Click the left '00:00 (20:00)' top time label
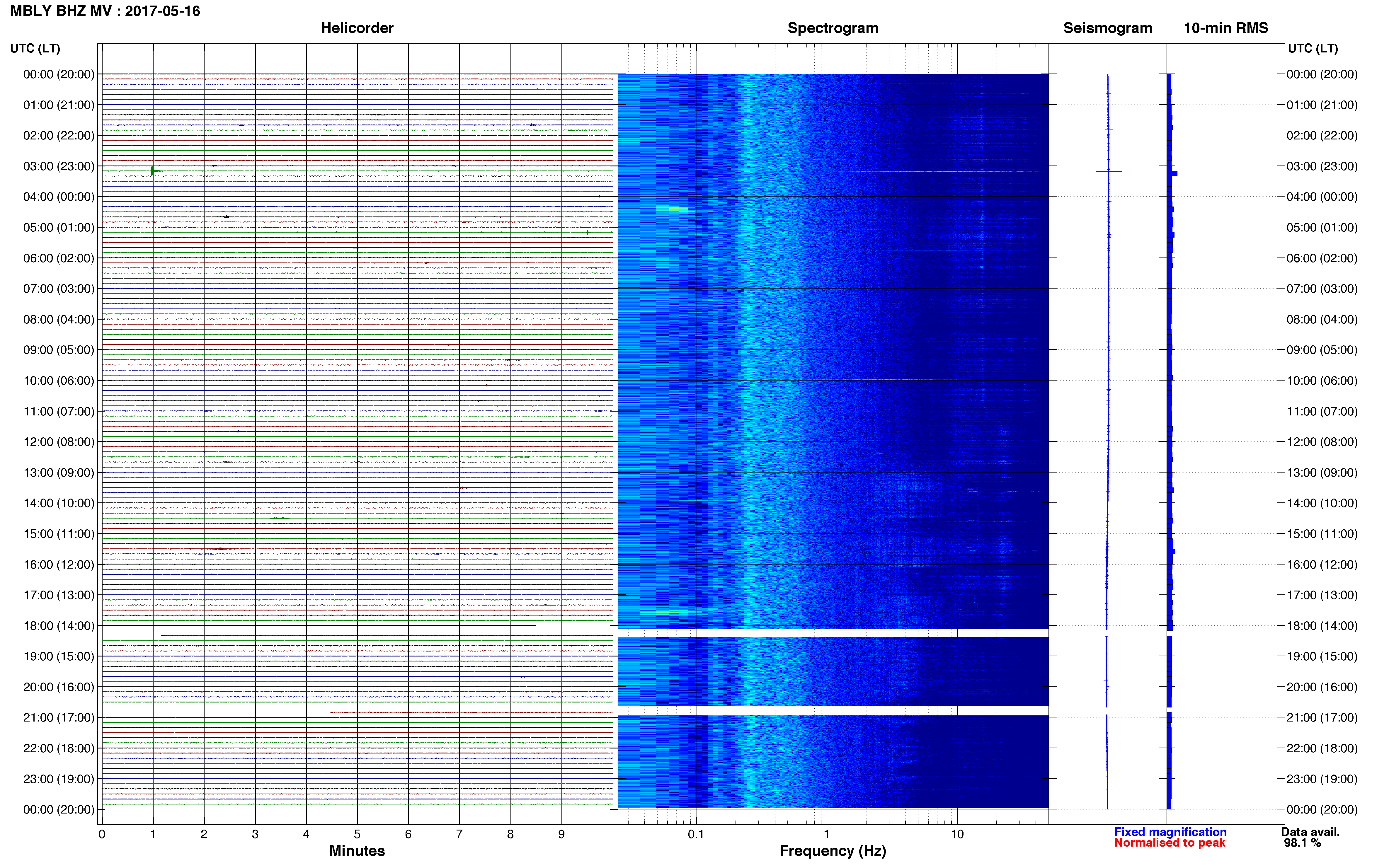Screen dimensions: 1389x868 click(x=59, y=74)
